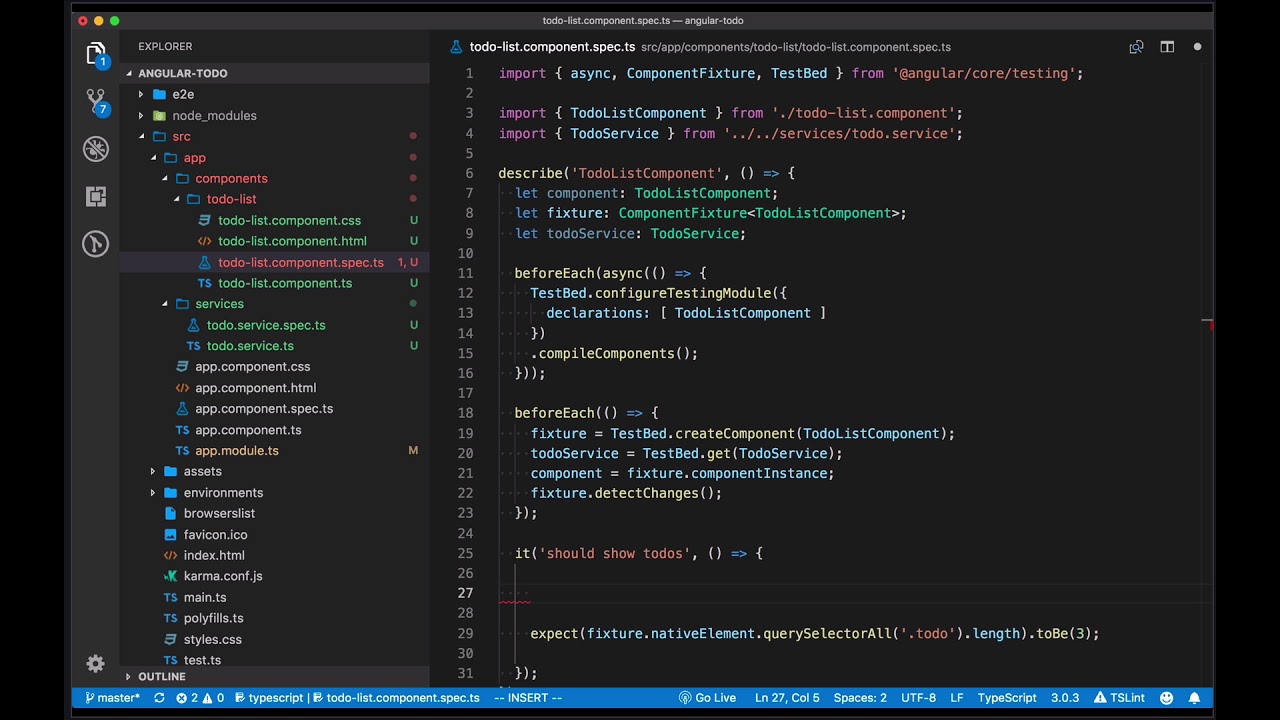Open test.ts file

click(202, 660)
